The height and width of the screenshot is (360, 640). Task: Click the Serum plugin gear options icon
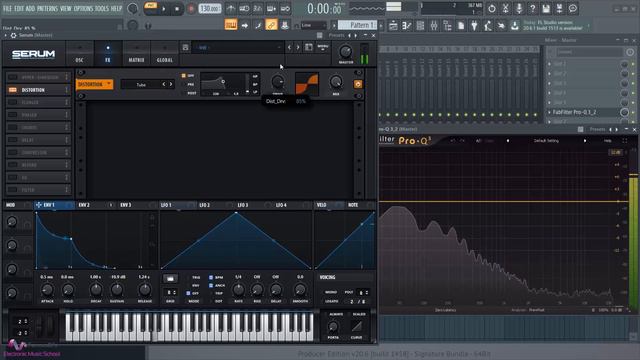tap(13, 36)
